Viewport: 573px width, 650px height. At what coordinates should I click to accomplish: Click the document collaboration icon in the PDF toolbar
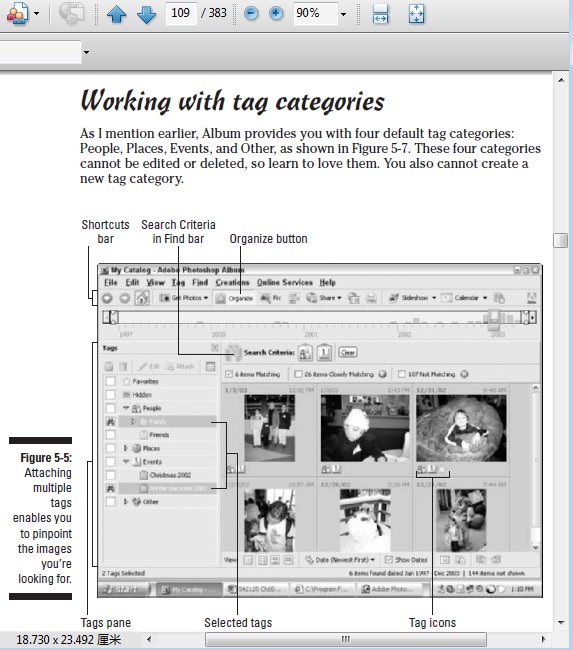point(17,13)
